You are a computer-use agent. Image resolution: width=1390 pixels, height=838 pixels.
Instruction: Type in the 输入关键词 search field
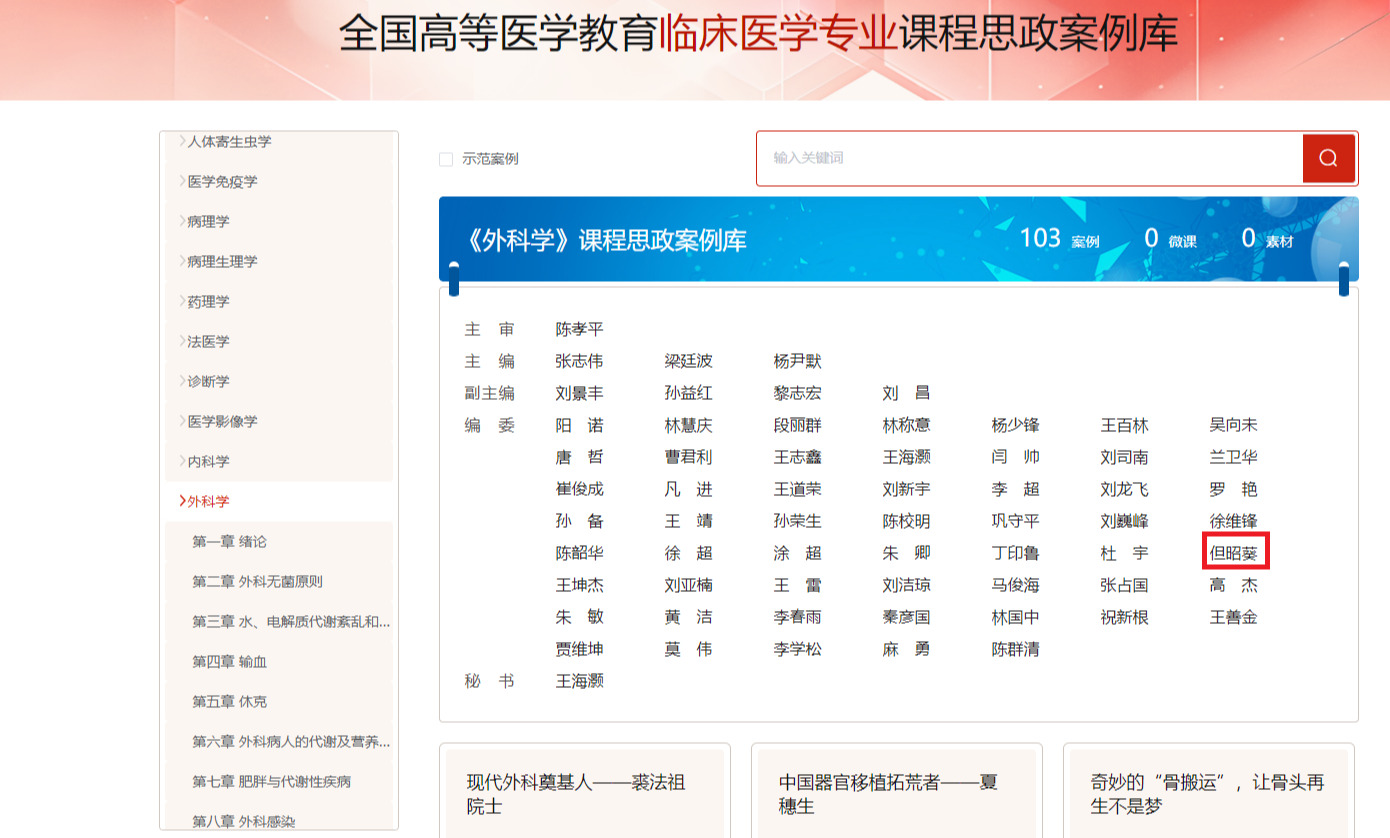[x=1030, y=158]
